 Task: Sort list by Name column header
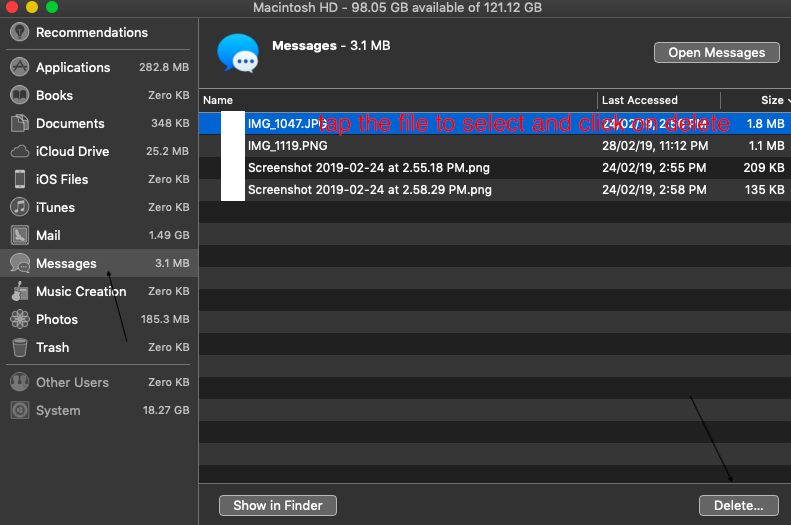pos(218,100)
